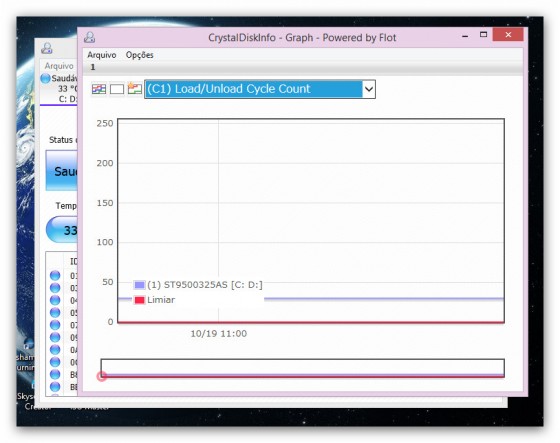Open the Arquivo menu in Graph window
Viewport: 560px width, 443px height.
(102, 55)
